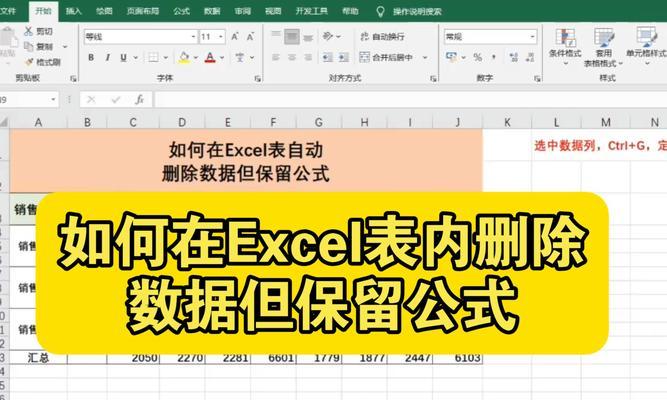Align text left in the ribbon
This screenshot has width=667, height=400.
pos(276,57)
